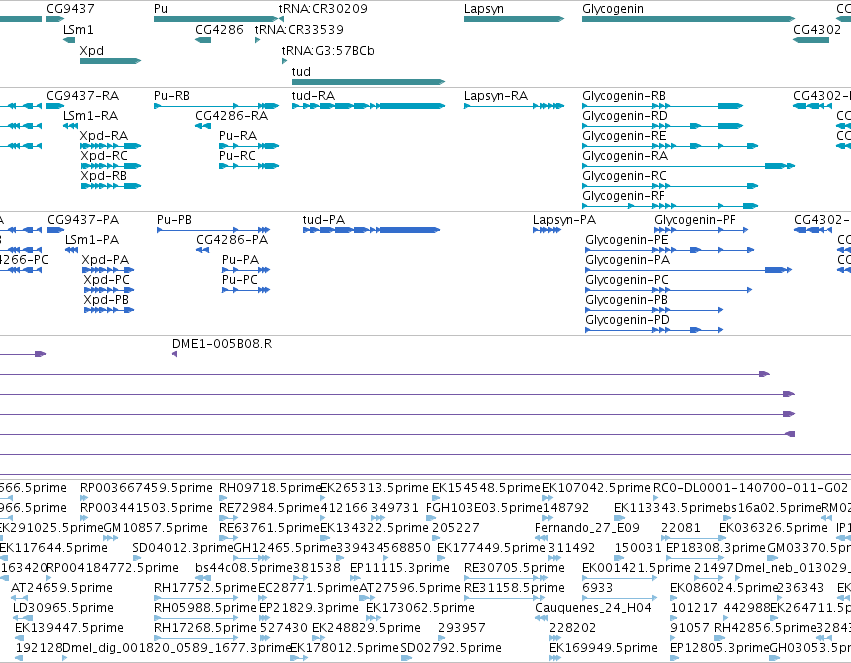This screenshot has height=663, width=851.
Task: Click the tud gene bar in the top track
Action: pyautogui.click(x=369, y=82)
